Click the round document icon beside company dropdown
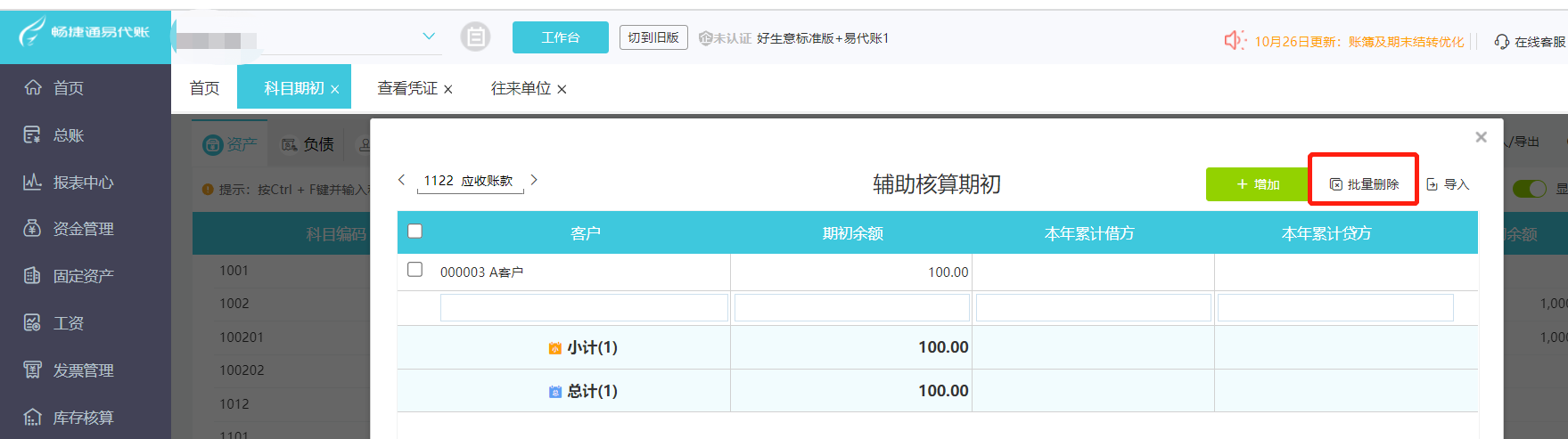Screen dimensions: 1568x439 point(475,37)
